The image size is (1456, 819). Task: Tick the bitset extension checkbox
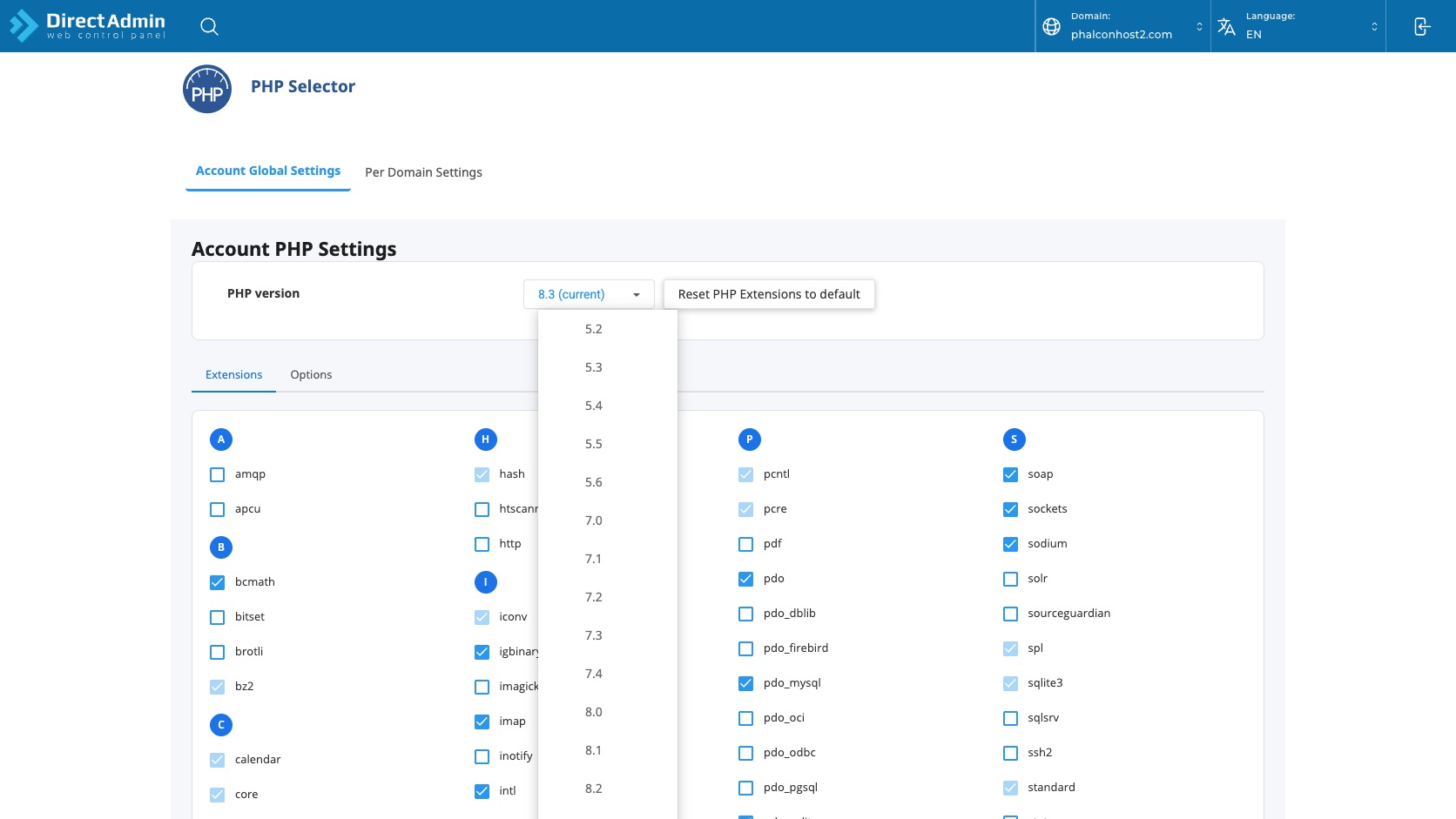coord(218,617)
